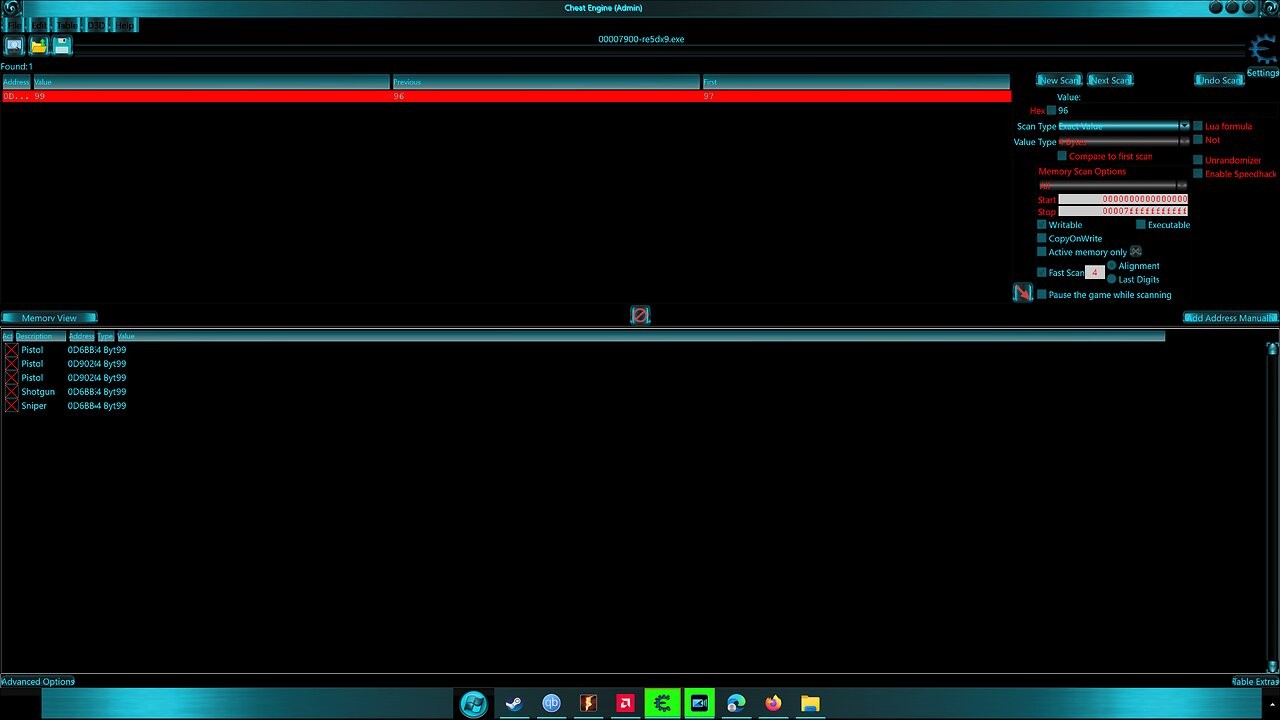Select the Sniper entry description
The width and height of the screenshot is (1280, 720).
(34, 406)
